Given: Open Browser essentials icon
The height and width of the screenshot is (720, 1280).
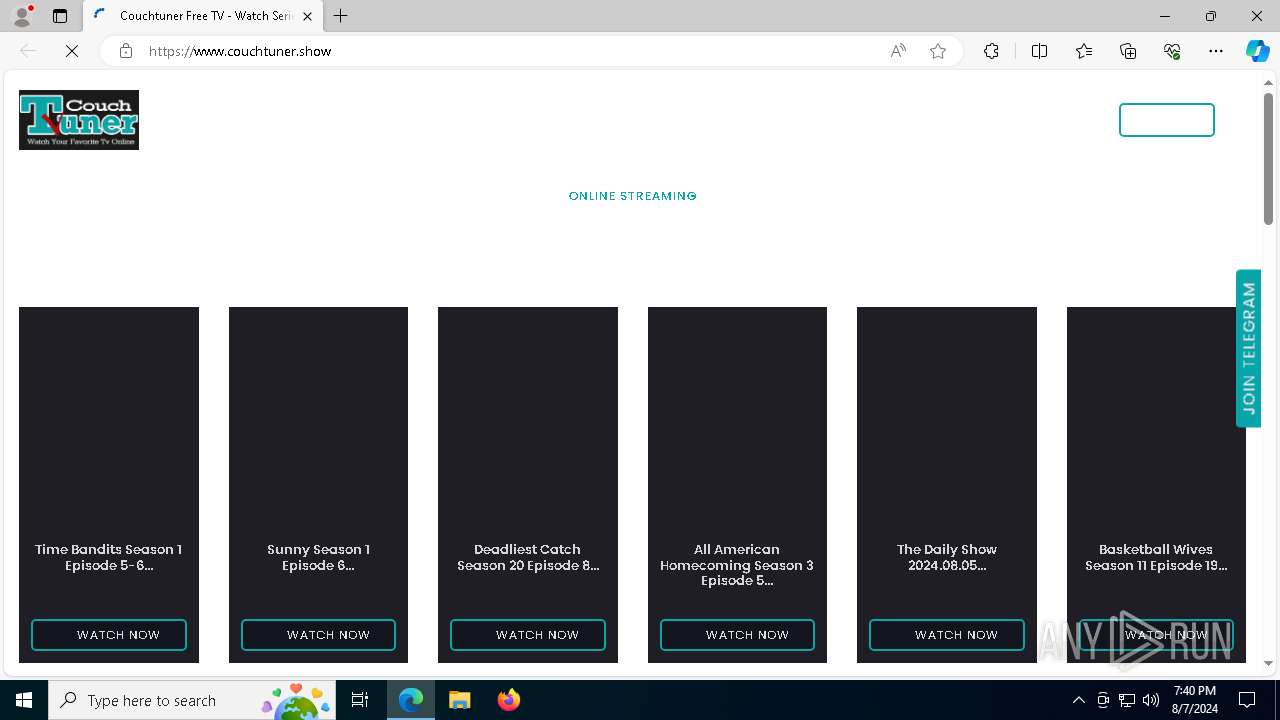Looking at the screenshot, I should [x=1172, y=51].
